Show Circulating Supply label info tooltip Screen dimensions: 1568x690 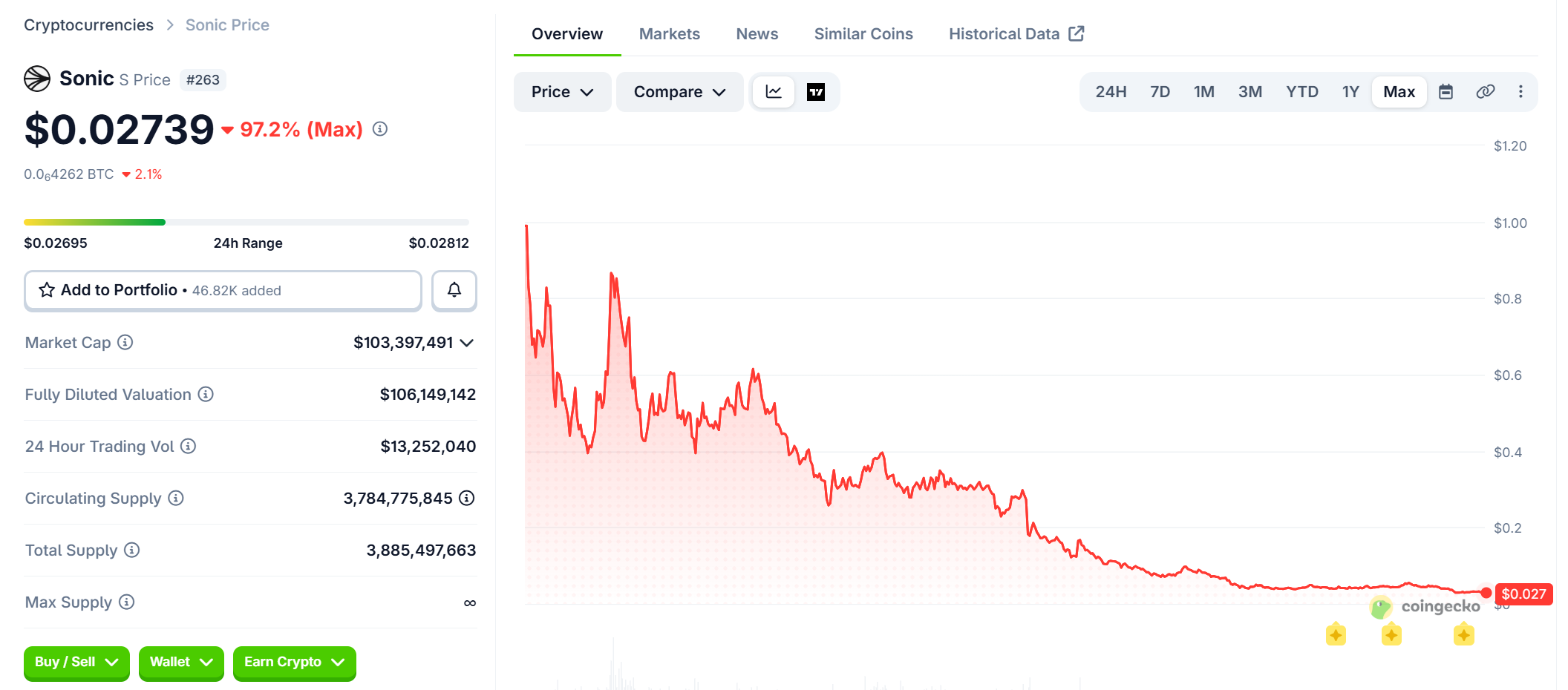(176, 498)
